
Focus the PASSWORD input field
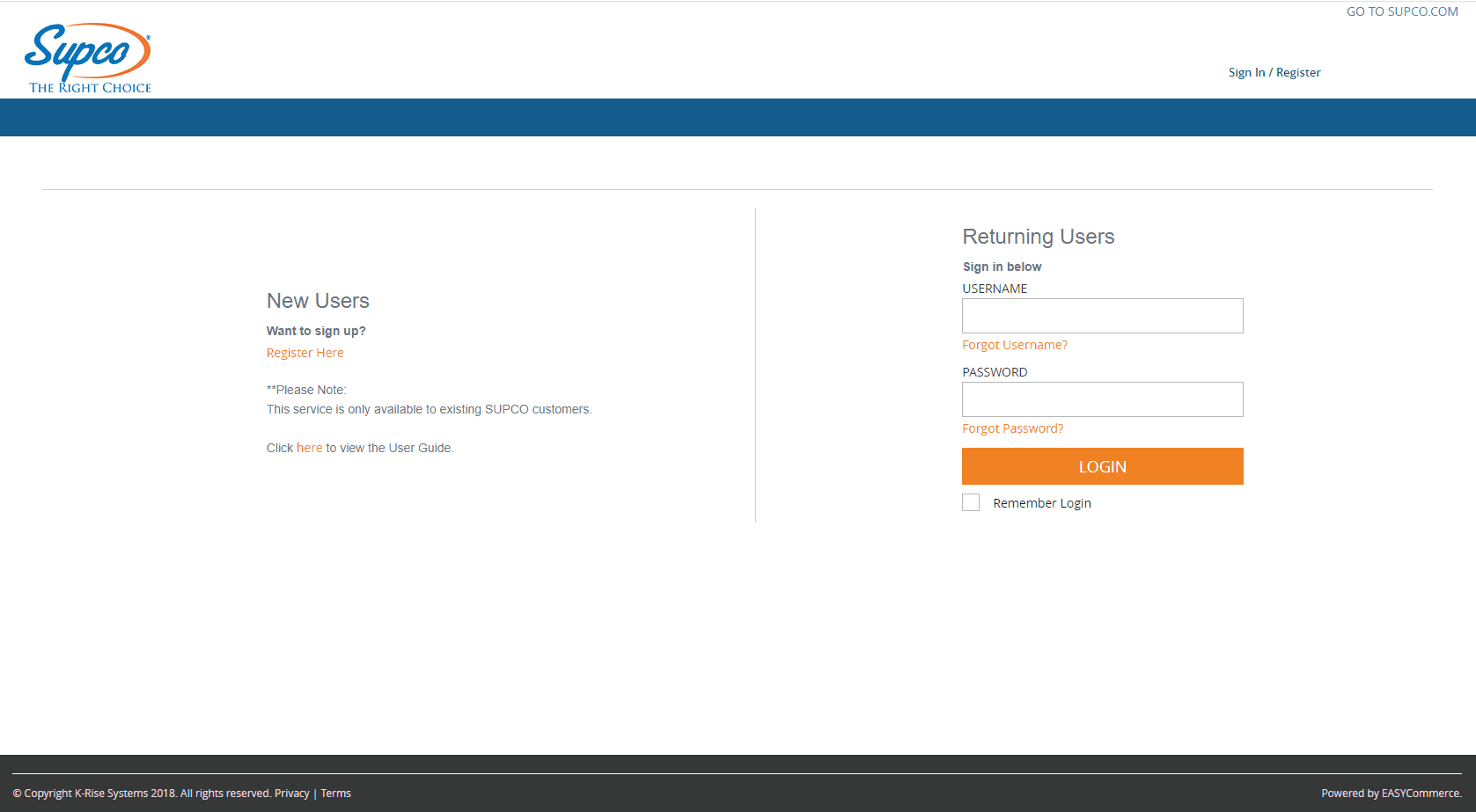pyautogui.click(x=1102, y=399)
